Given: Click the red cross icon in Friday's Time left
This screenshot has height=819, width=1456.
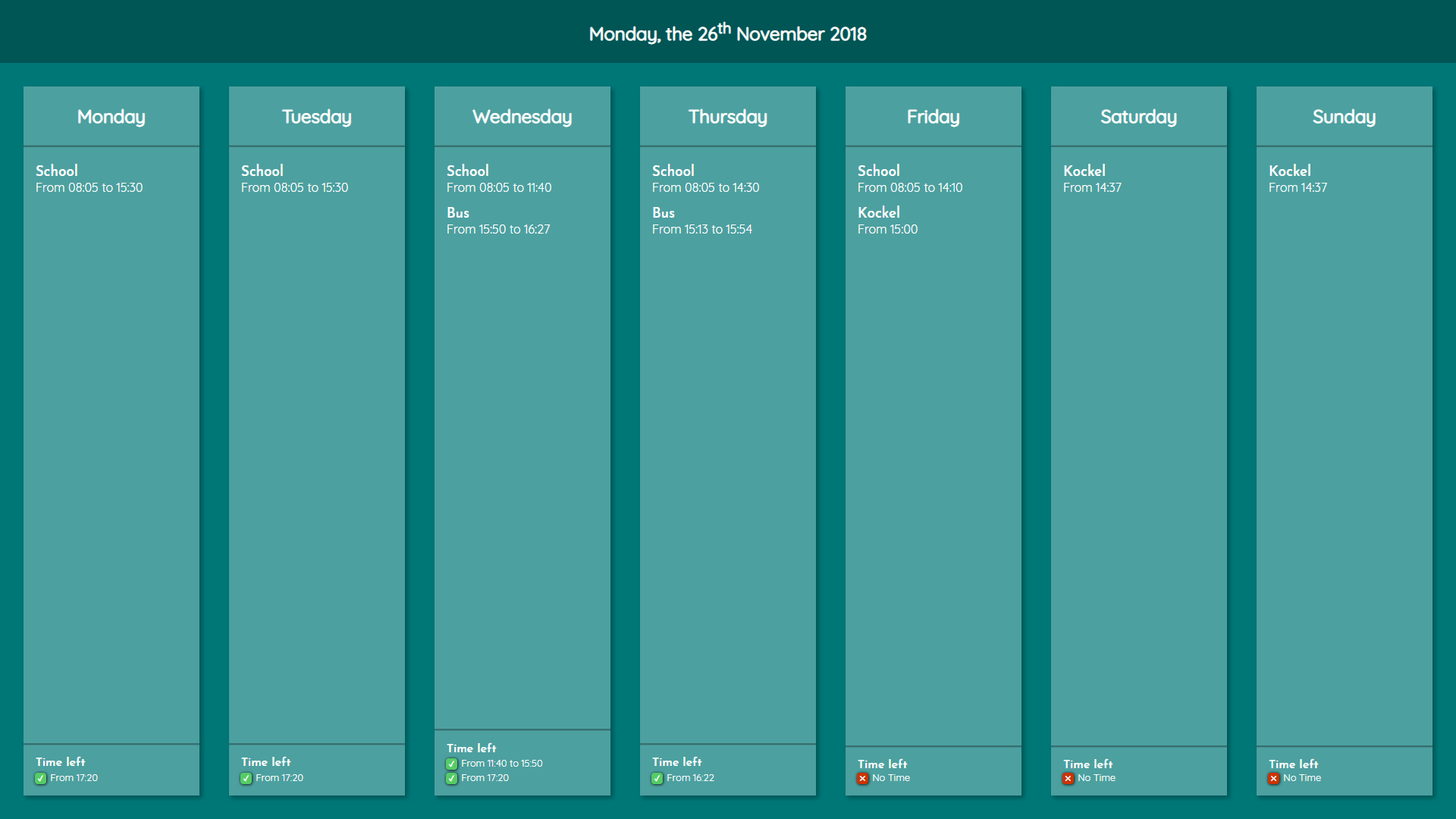Looking at the screenshot, I should pyautogui.click(x=863, y=778).
